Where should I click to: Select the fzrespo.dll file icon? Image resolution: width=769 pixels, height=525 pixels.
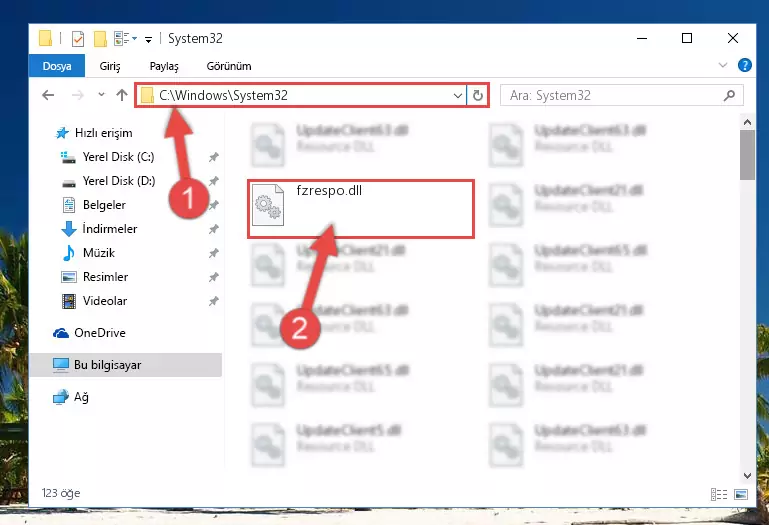tap(268, 205)
